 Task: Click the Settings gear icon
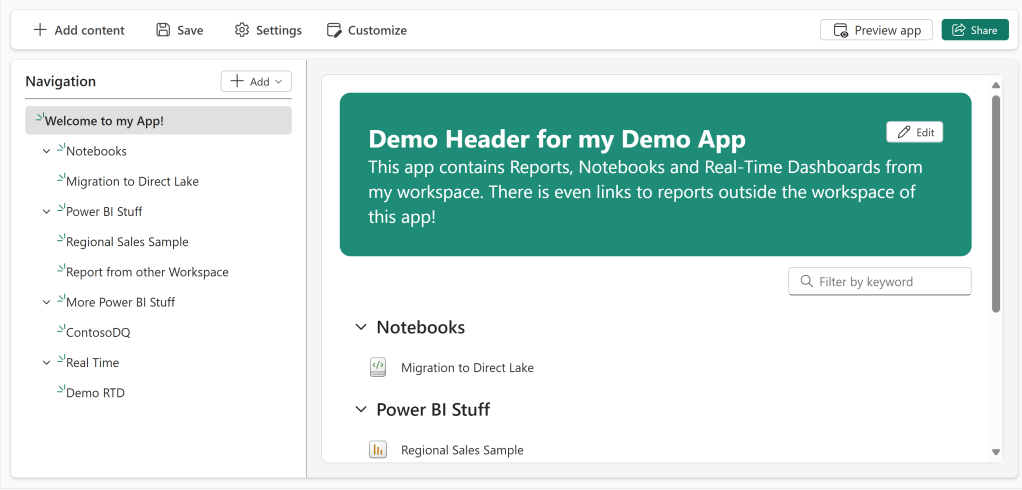242,30
